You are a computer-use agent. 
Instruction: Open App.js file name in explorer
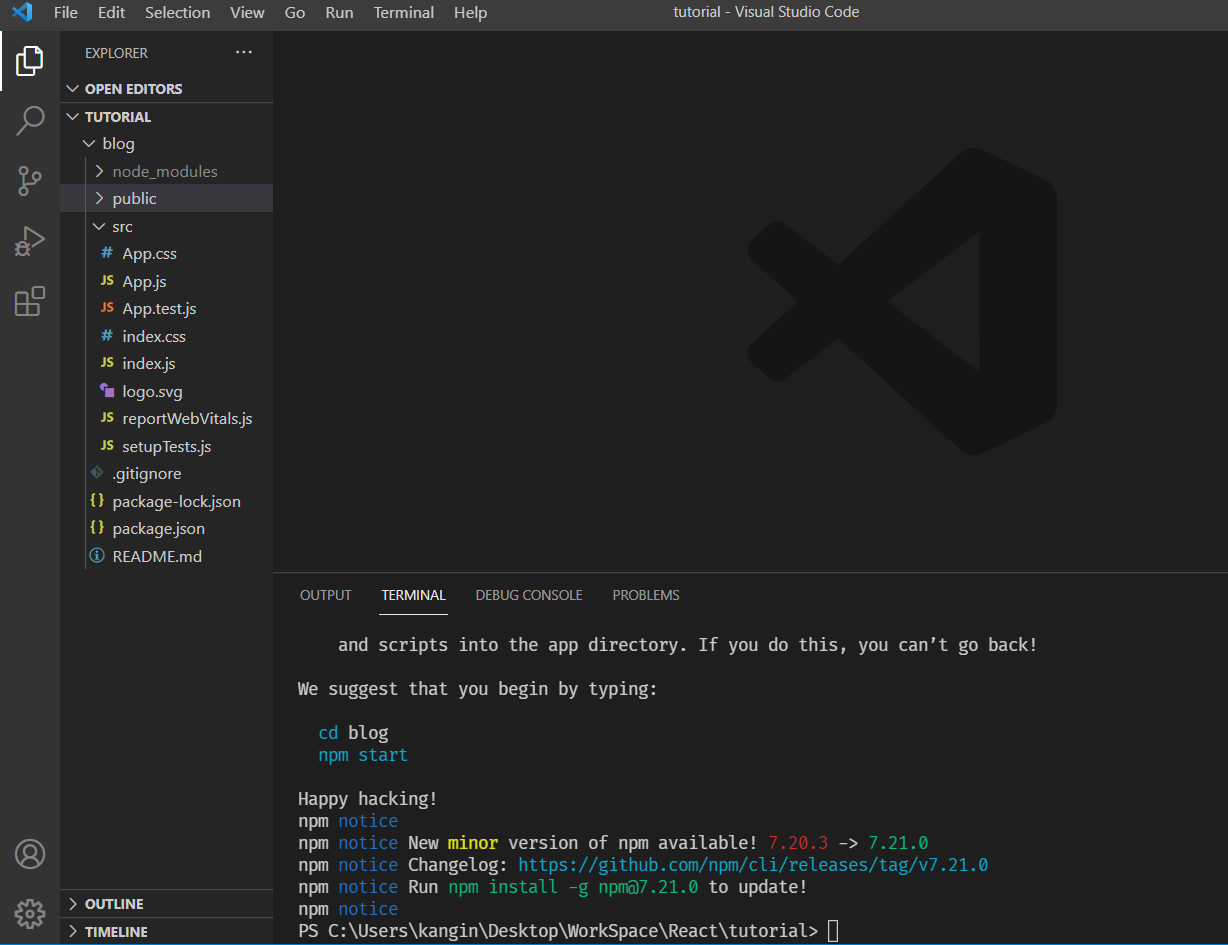tap(144, 282)
